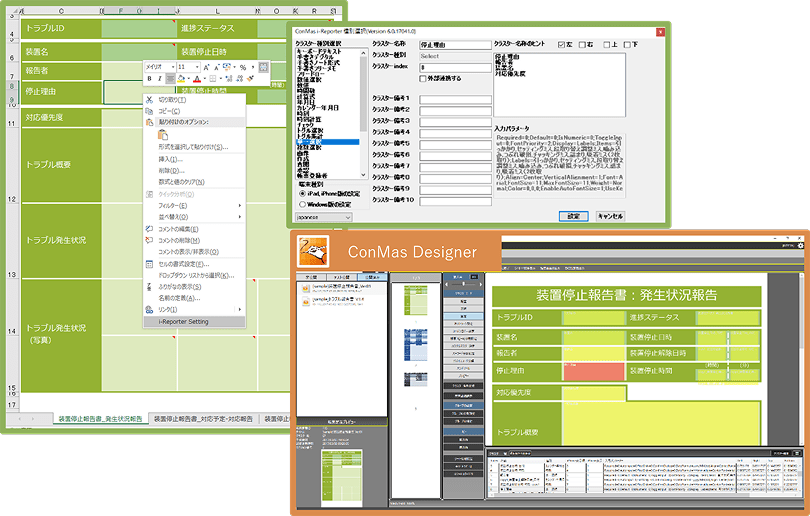This screenshot has height=516, width=810.
Task: Choose 挿入(I)... in the context menu
Action: pyautogui.click(x=170, y=159)
